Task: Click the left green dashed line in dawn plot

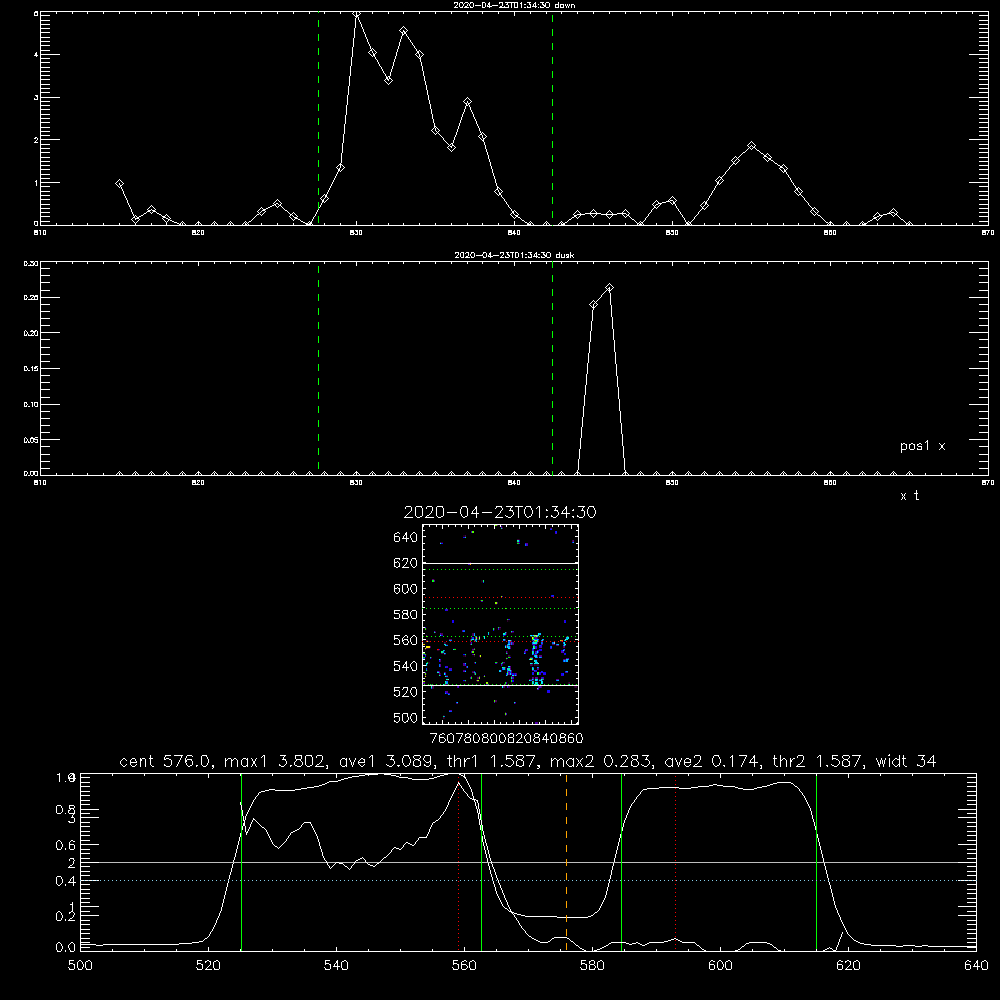Action: point(318,118)
